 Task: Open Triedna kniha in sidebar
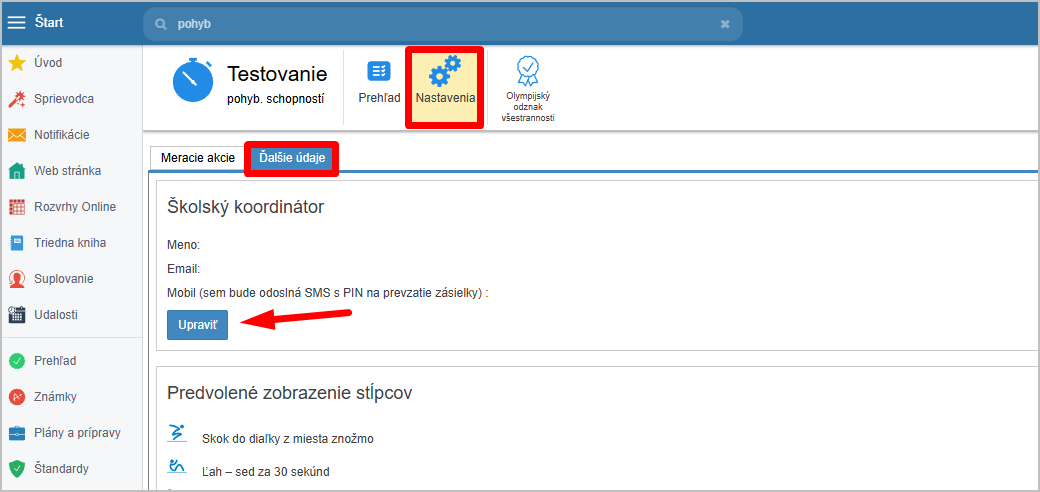point(69,243)
